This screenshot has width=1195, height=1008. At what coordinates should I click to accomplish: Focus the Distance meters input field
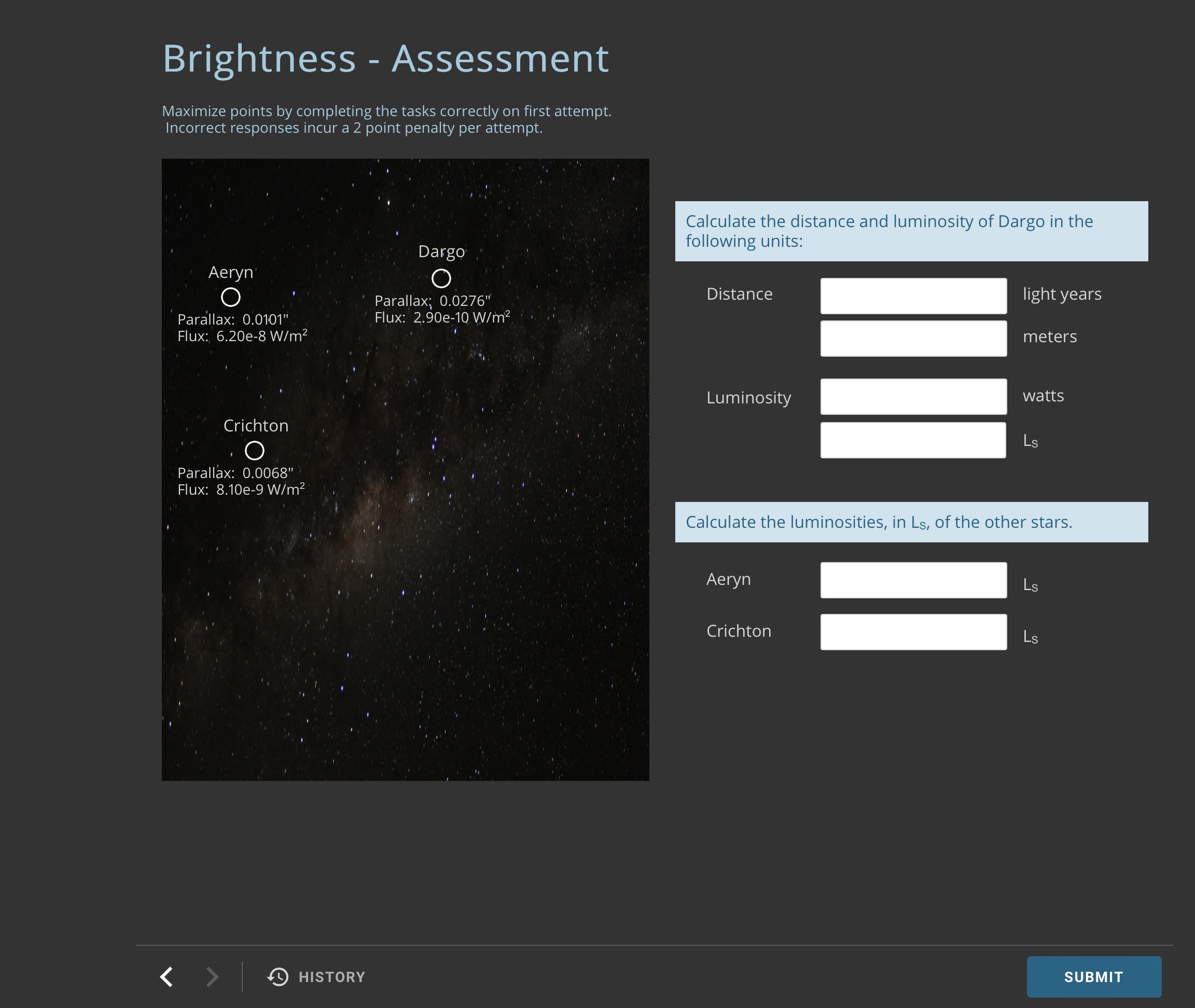click(x=913, y=338)
